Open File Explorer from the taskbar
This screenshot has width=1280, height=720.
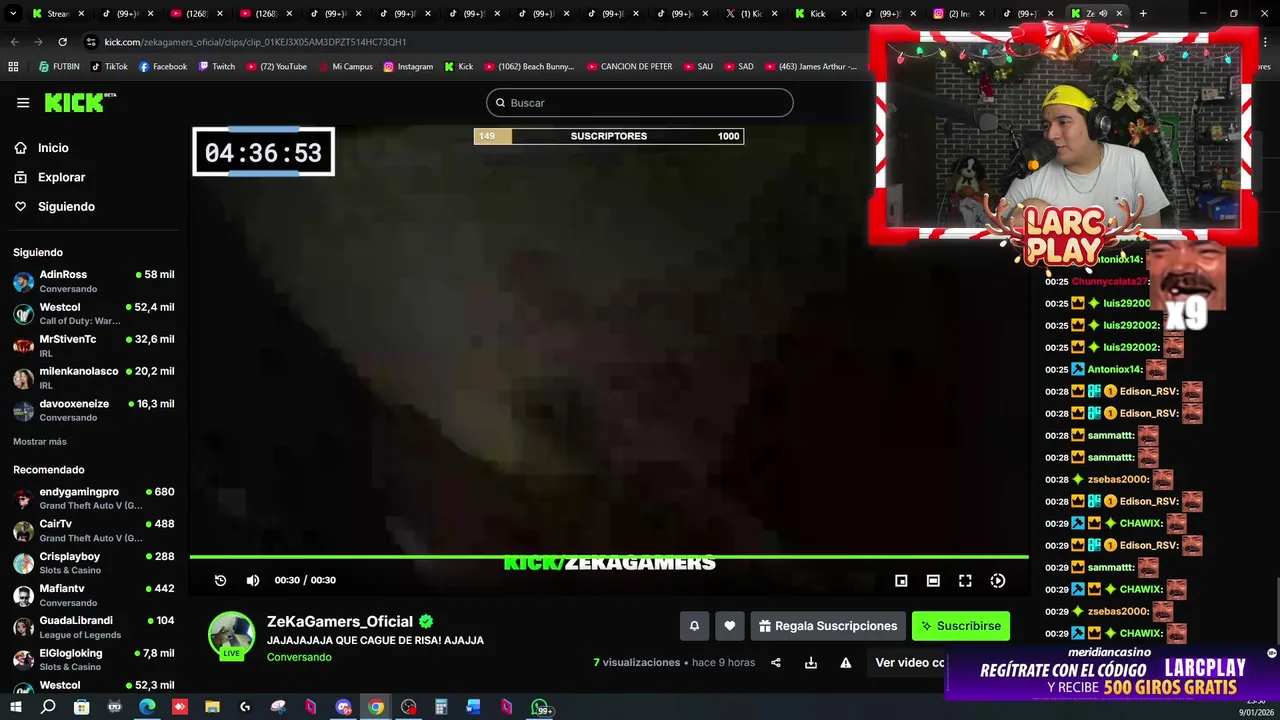[212, 707]
